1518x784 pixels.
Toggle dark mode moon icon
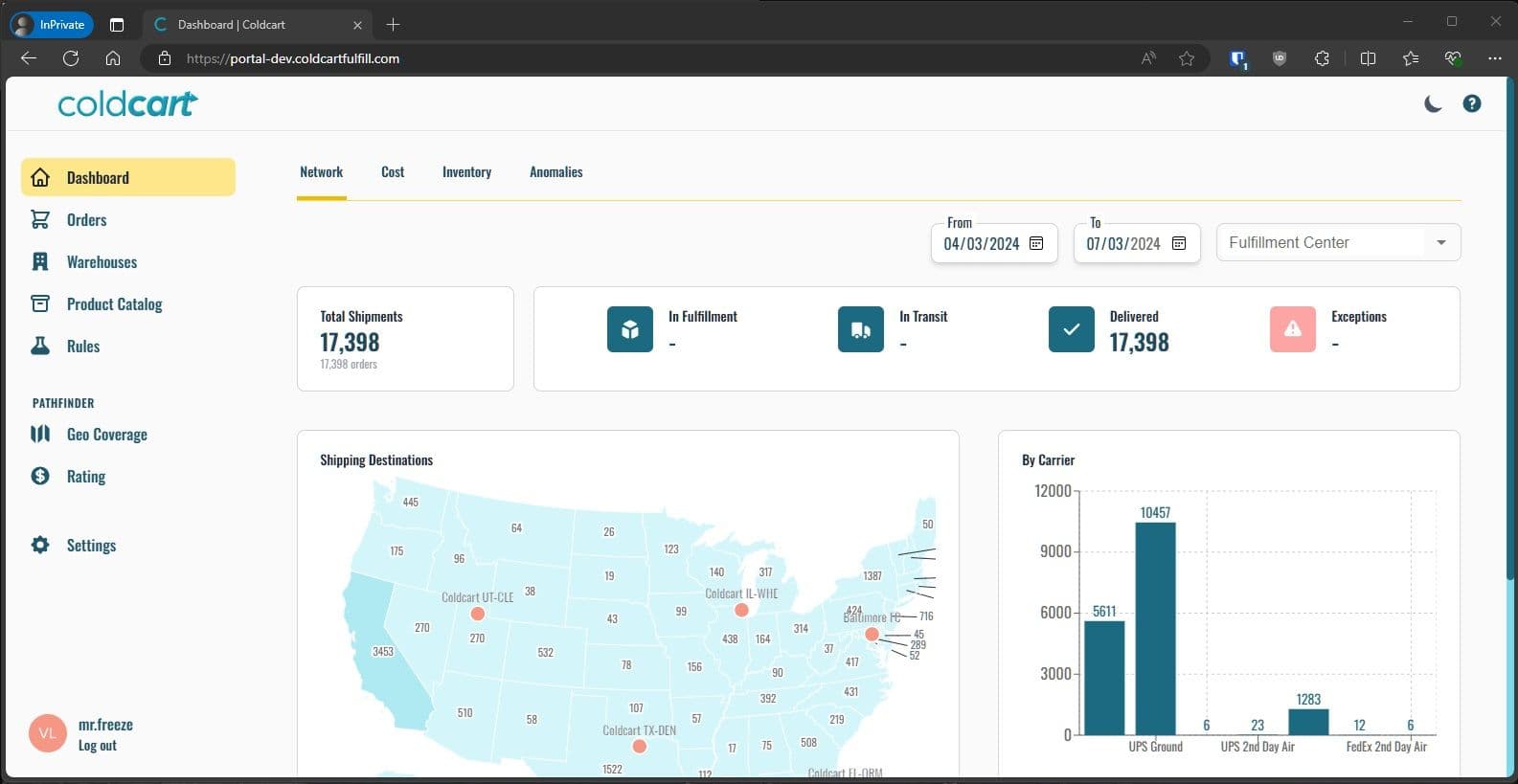point(1433,103)
